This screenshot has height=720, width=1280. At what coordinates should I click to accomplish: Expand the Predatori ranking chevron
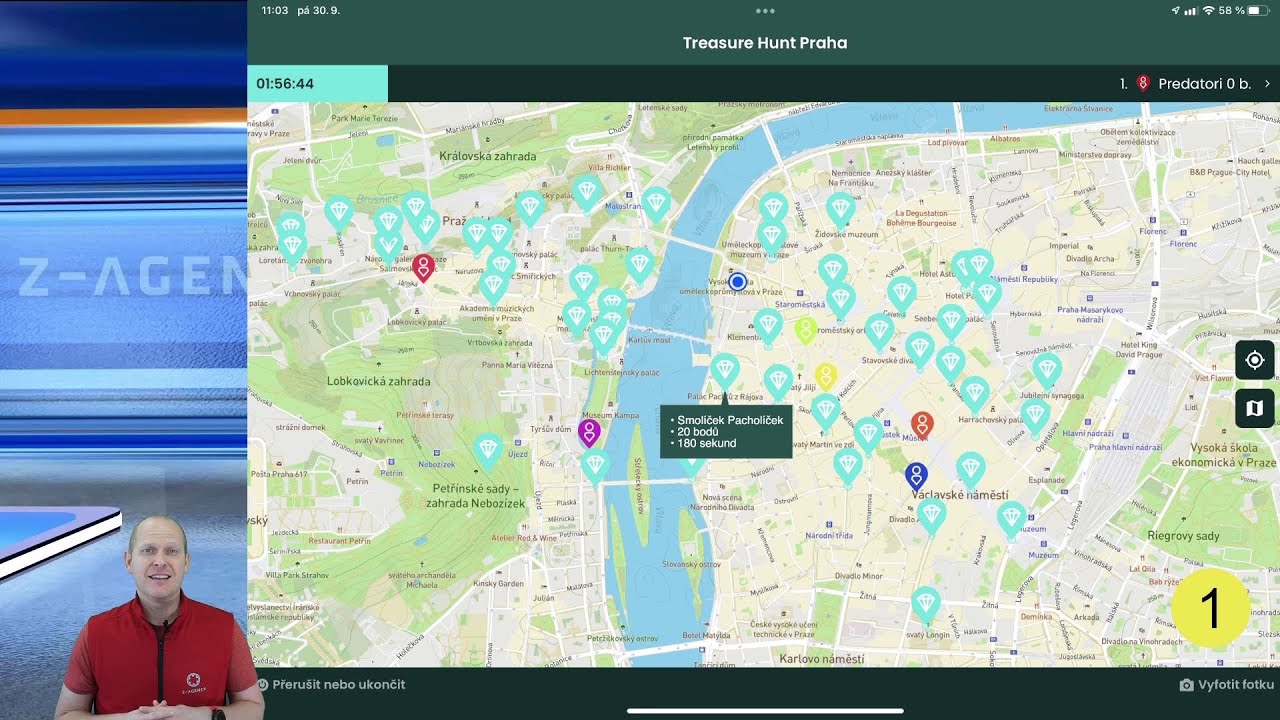click(x=1267, y=84)
